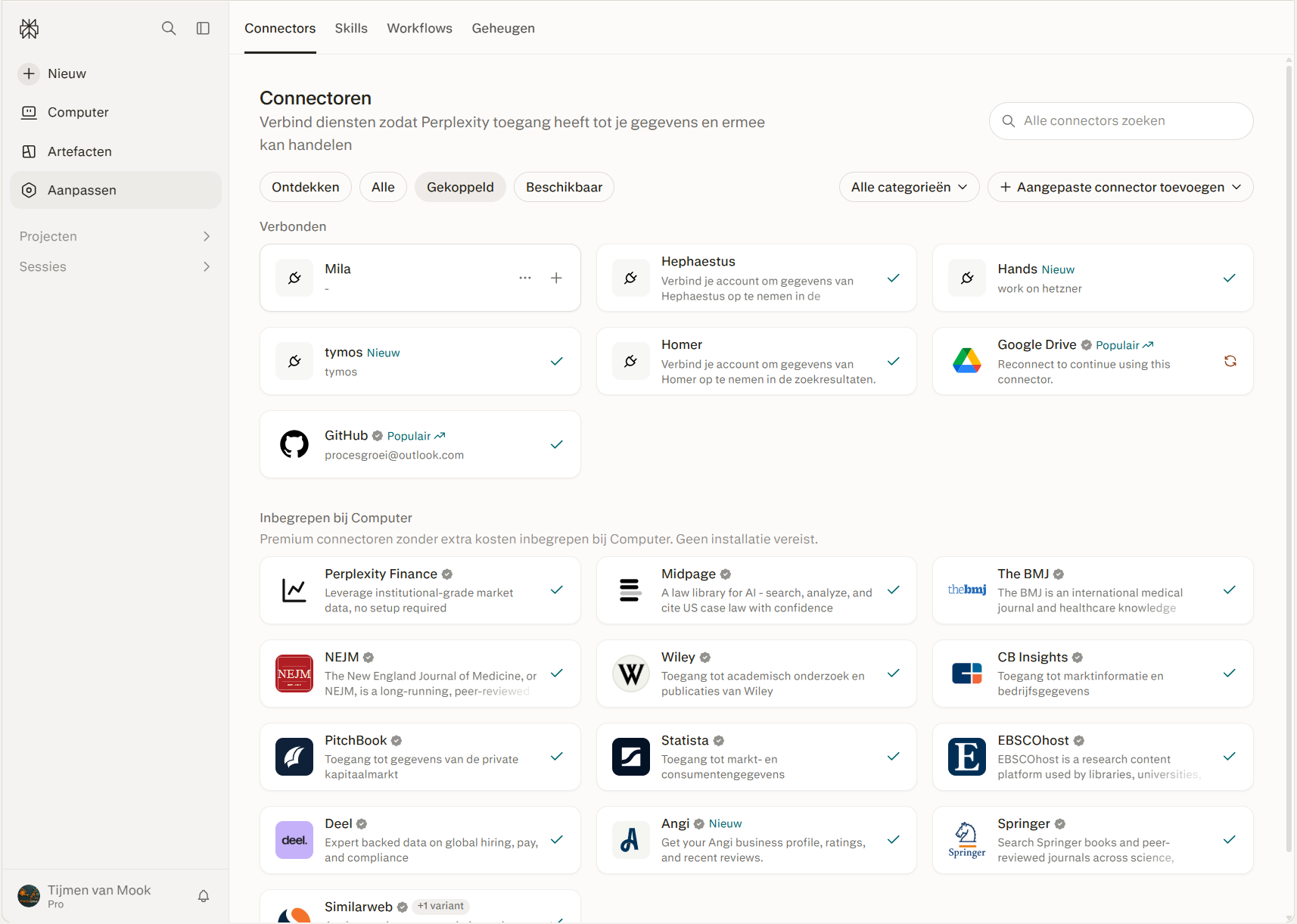Open the Mila more options menu
Viewport: 1297px width, 924px height.
tap(525, 278)
